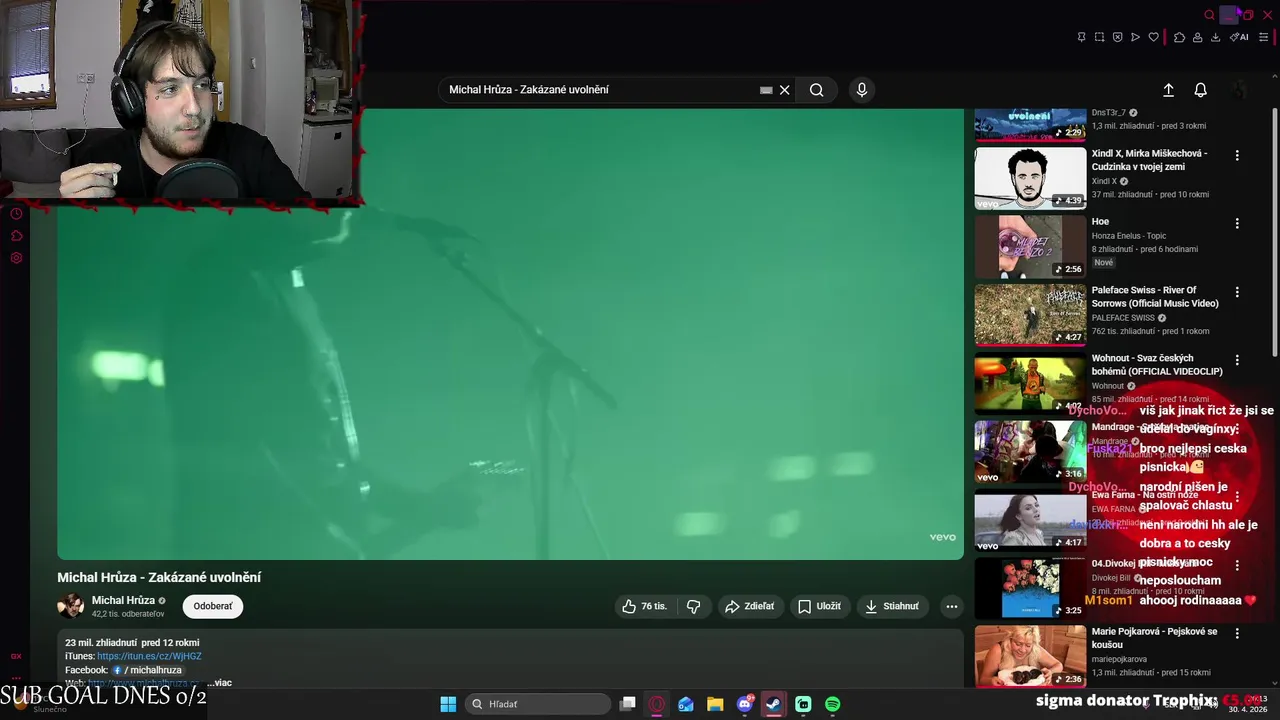The image size is (1280, 720).
Task: Clear the YouTube search query
Action: [x=785, y=90]
